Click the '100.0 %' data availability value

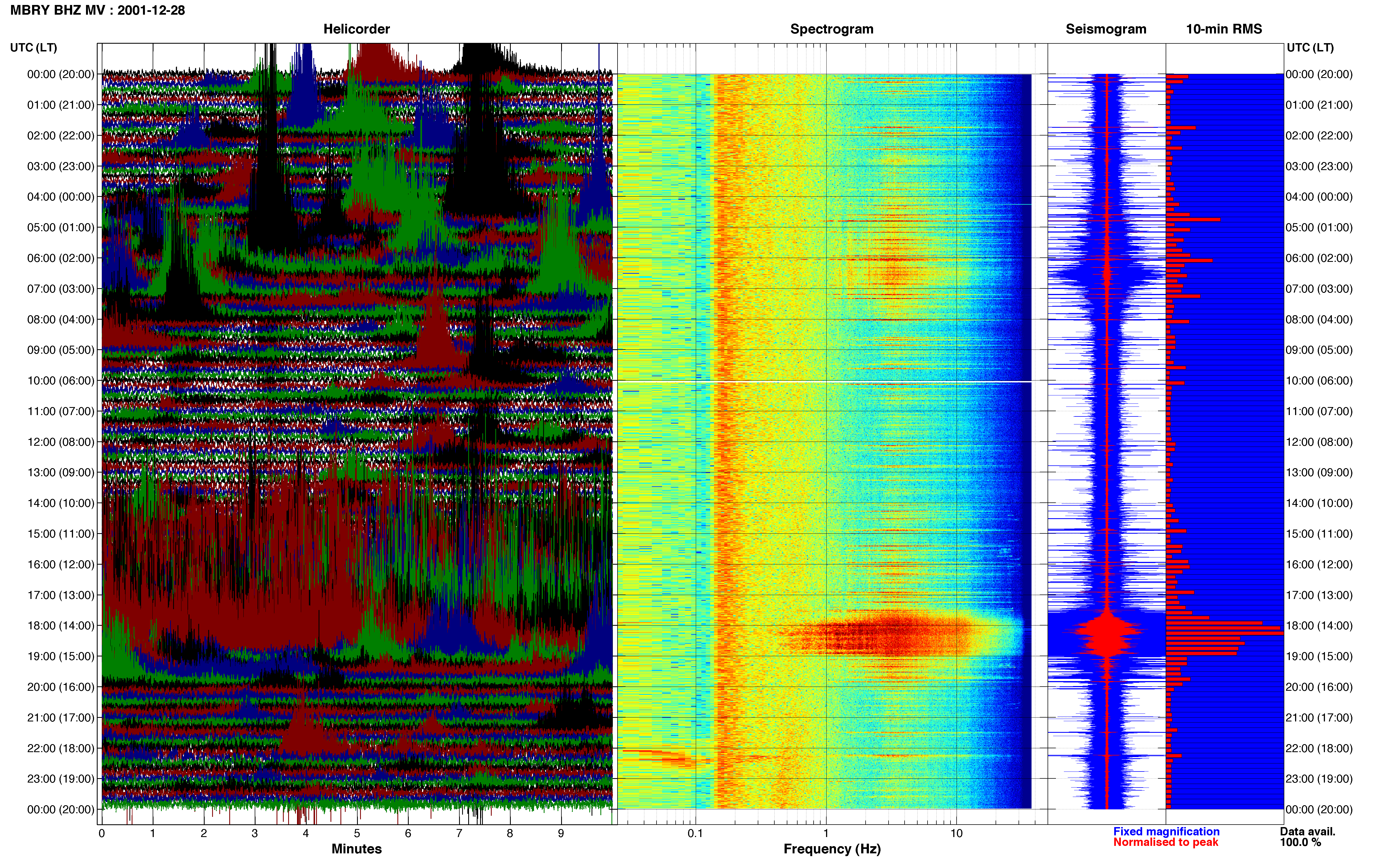click(1300, 842)
